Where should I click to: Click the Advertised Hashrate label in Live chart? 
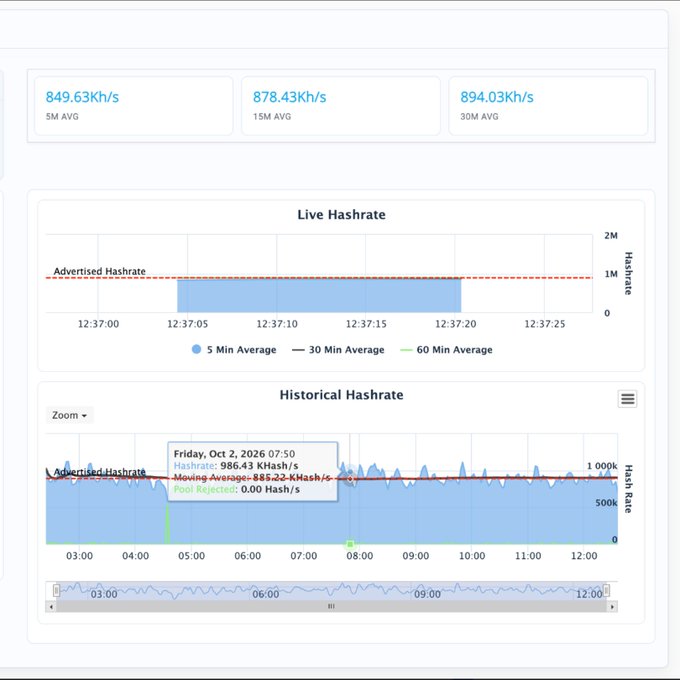point(99,271)
